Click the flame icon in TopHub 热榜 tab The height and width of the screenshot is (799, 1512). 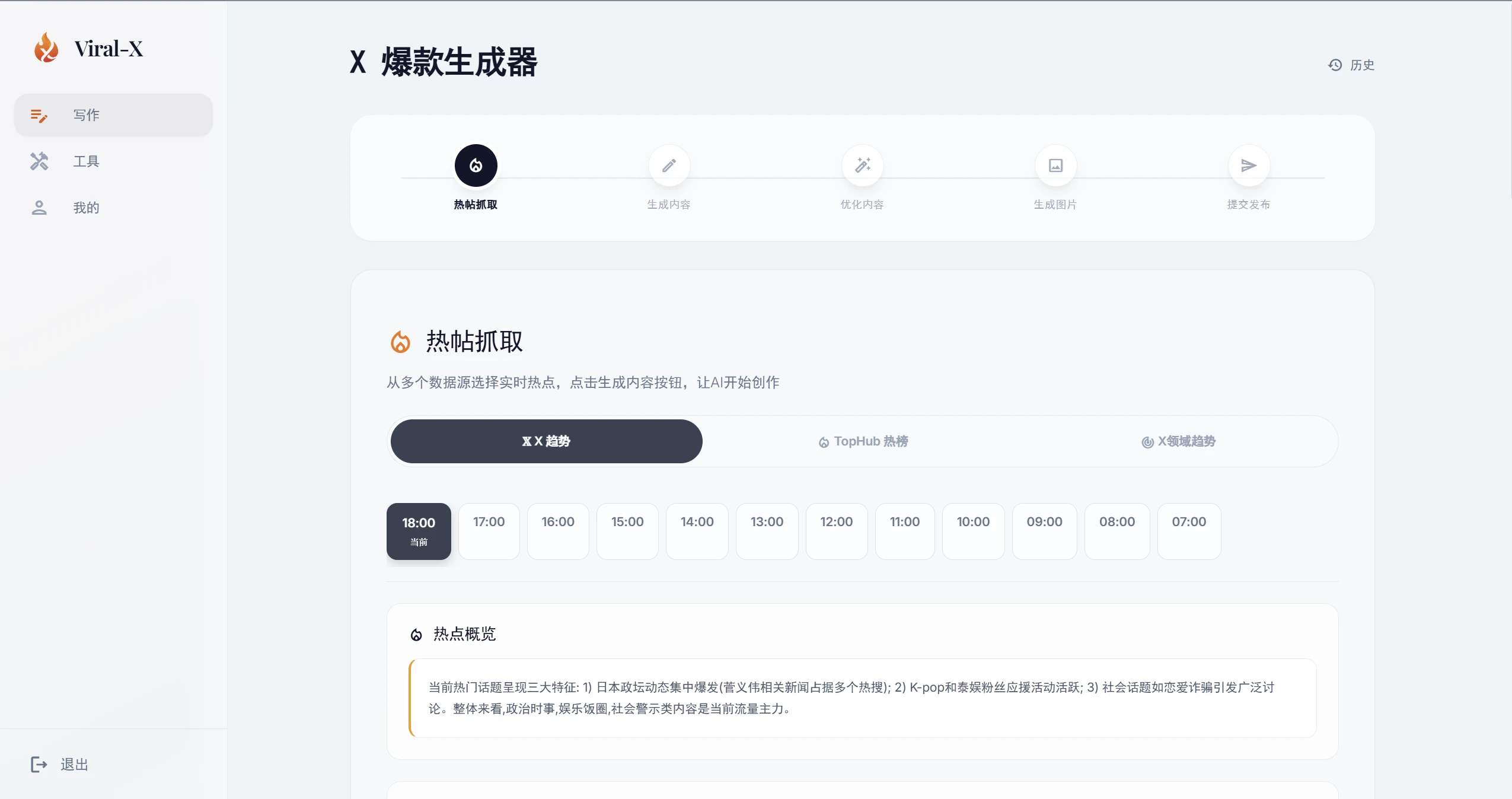coord(824,443)
